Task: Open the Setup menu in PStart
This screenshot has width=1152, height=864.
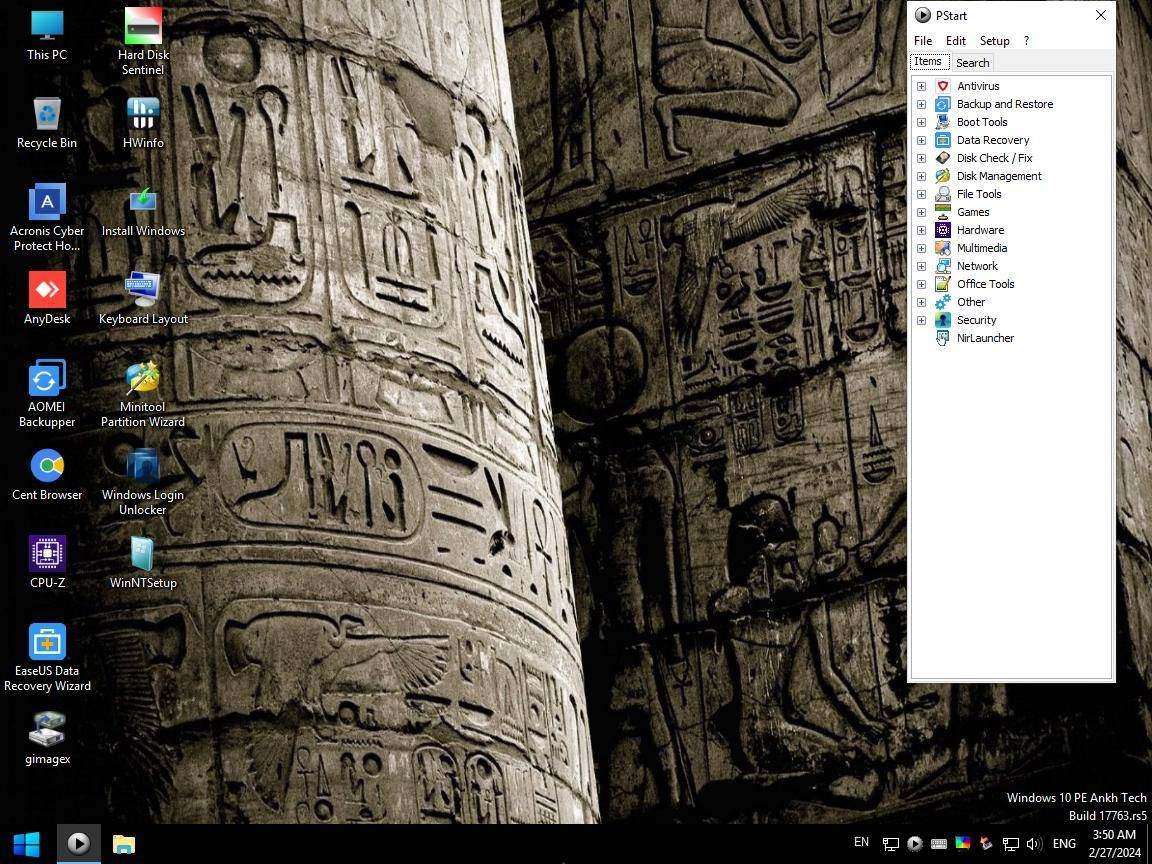Action: 994,41
